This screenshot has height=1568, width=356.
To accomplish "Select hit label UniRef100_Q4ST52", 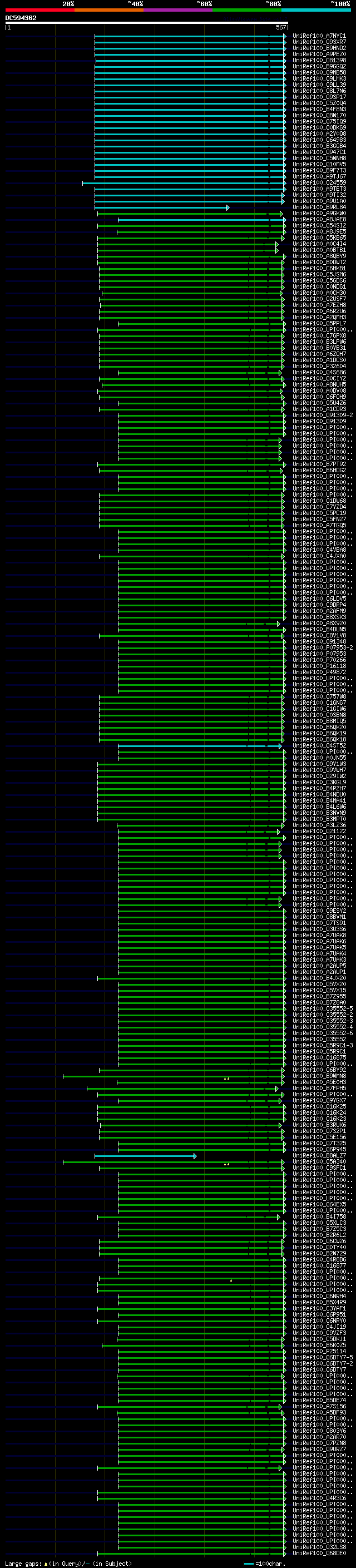I will click(x=319, y=746).
